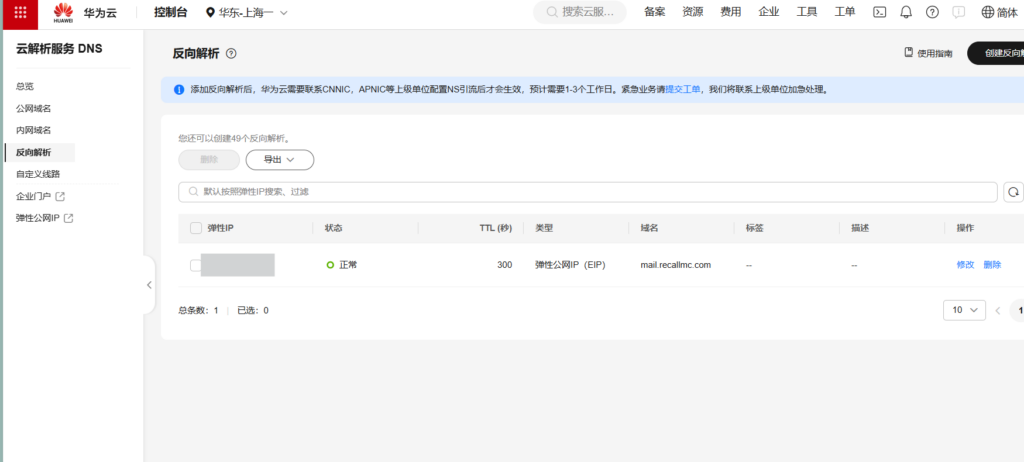
Task: Open the feedback message icon in top bar
Action: 959,12
